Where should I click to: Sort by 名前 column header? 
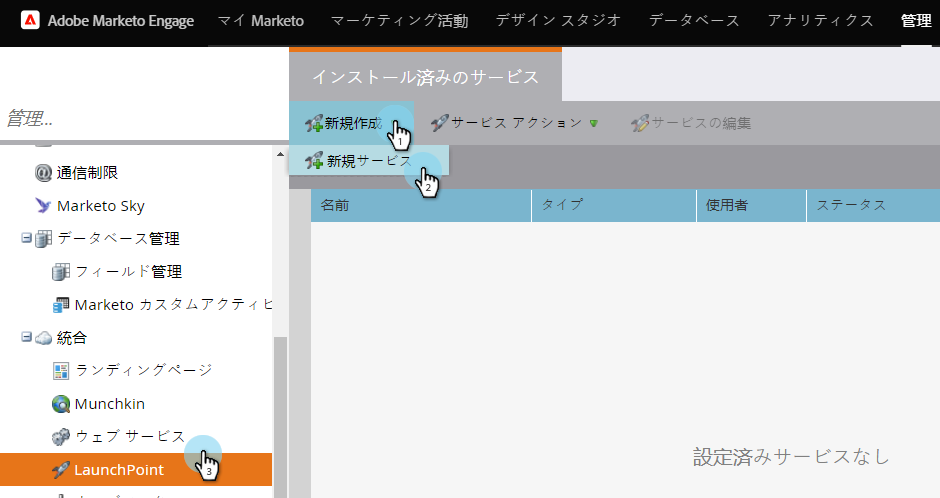coord(421,206)
